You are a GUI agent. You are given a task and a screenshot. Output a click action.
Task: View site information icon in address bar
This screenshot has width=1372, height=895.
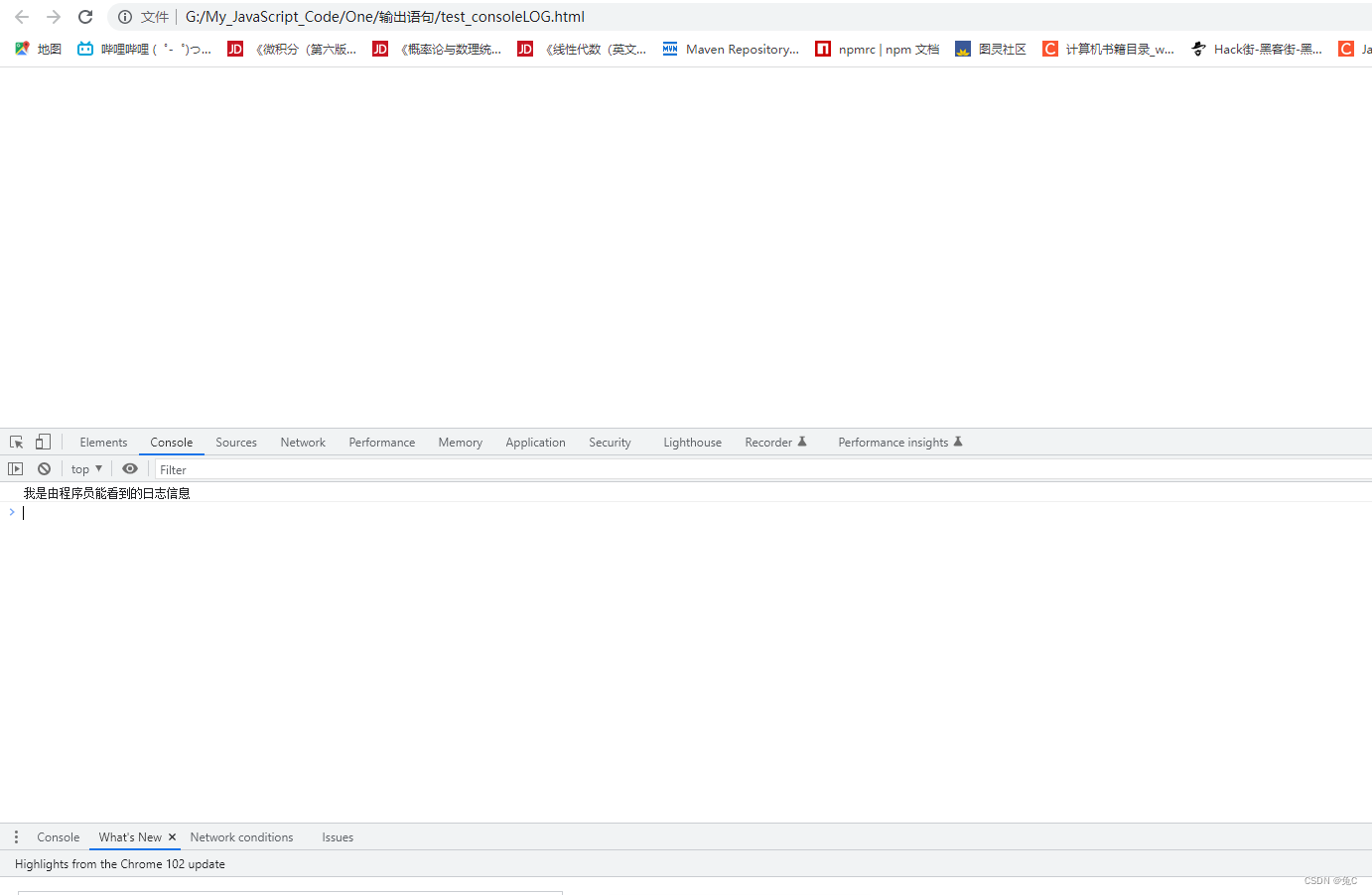pos(125,17)
